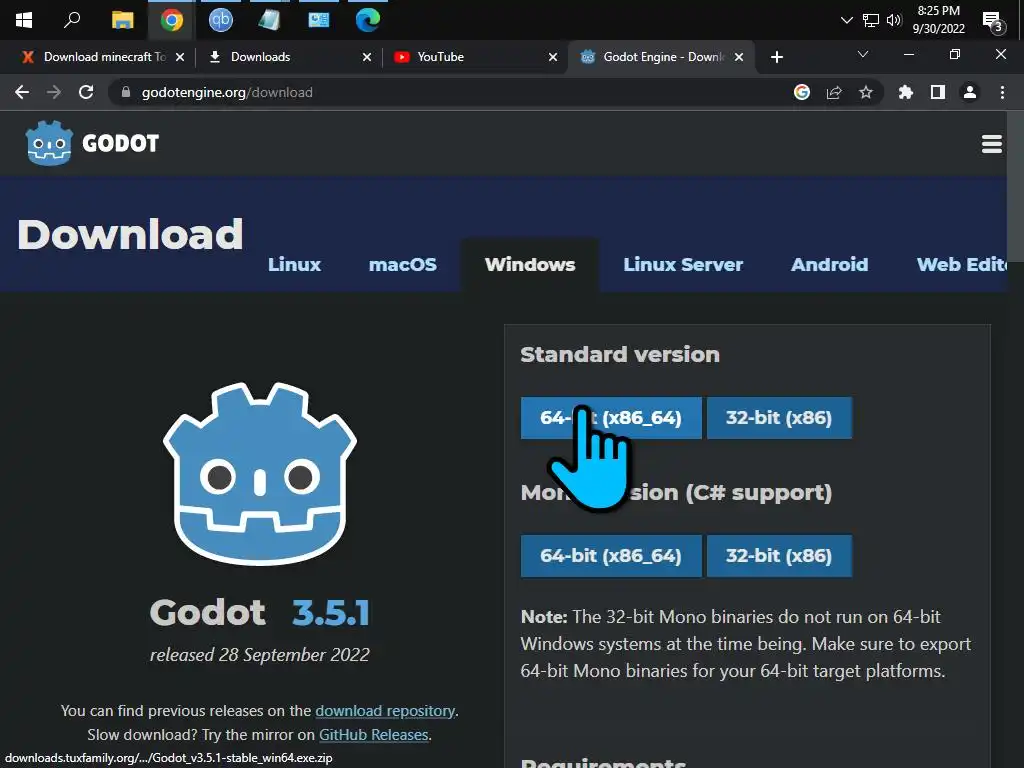Click Google icon in address bar
Viewport: 1024px width, 768px height.
(802, 92)
